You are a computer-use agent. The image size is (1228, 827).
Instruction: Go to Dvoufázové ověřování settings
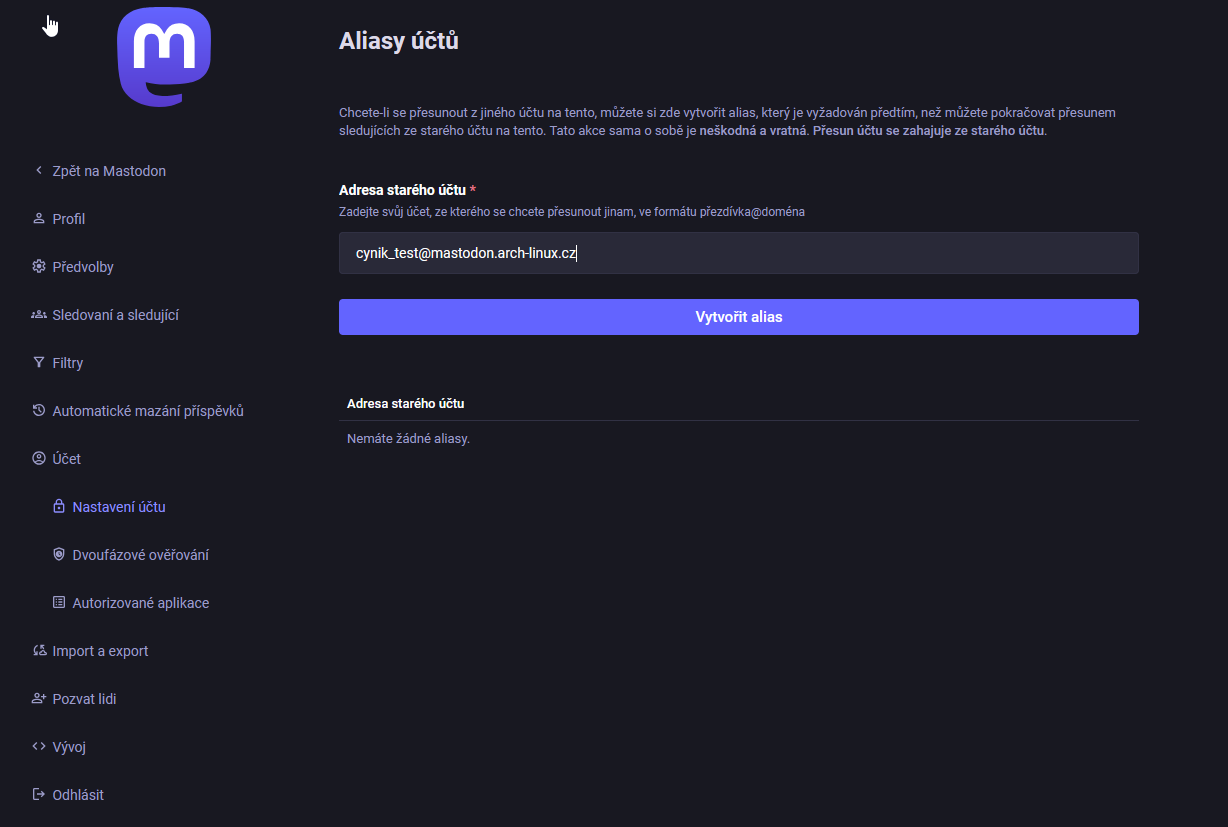click(140, 555)
